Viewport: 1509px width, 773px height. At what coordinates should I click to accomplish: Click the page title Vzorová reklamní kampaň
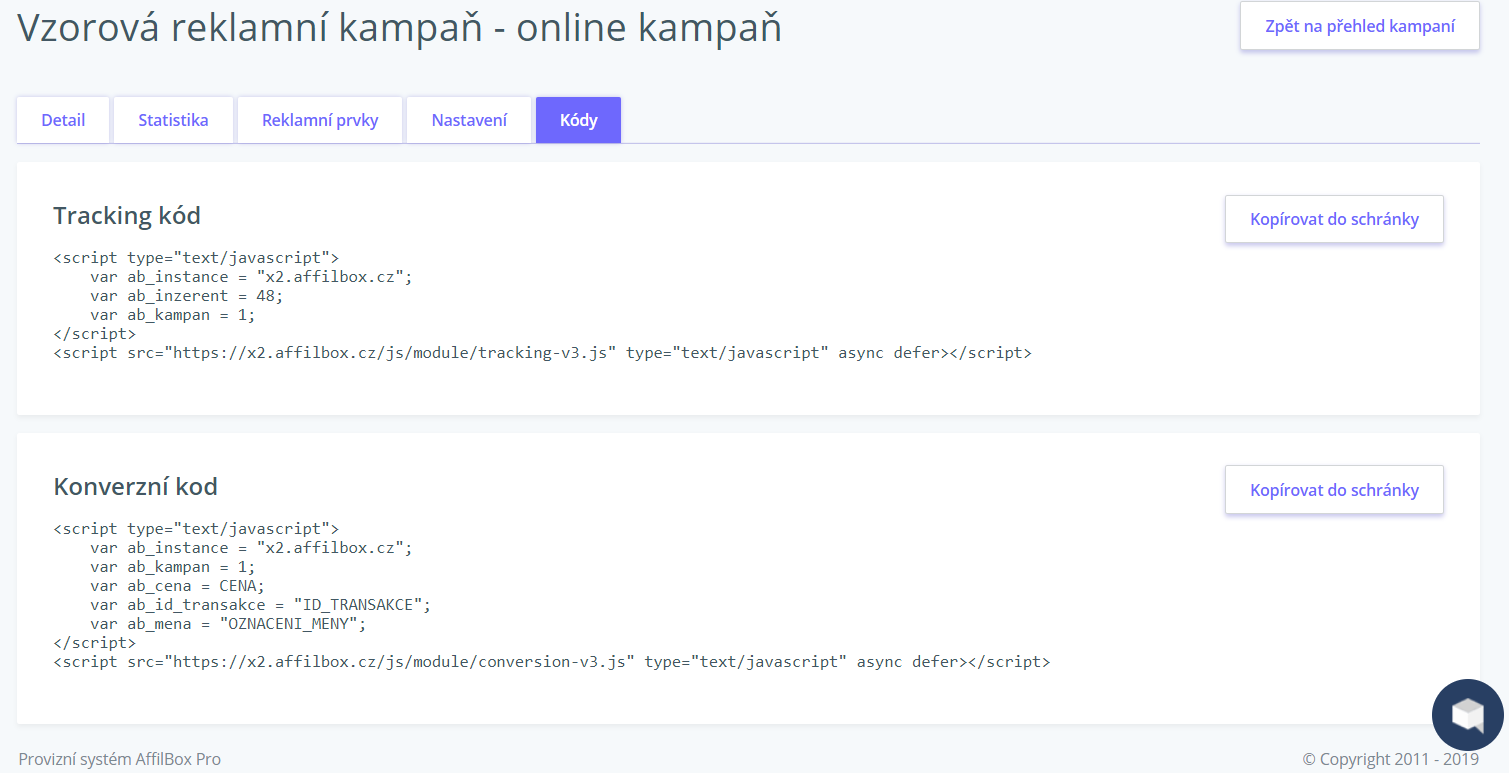pos(400,28)
